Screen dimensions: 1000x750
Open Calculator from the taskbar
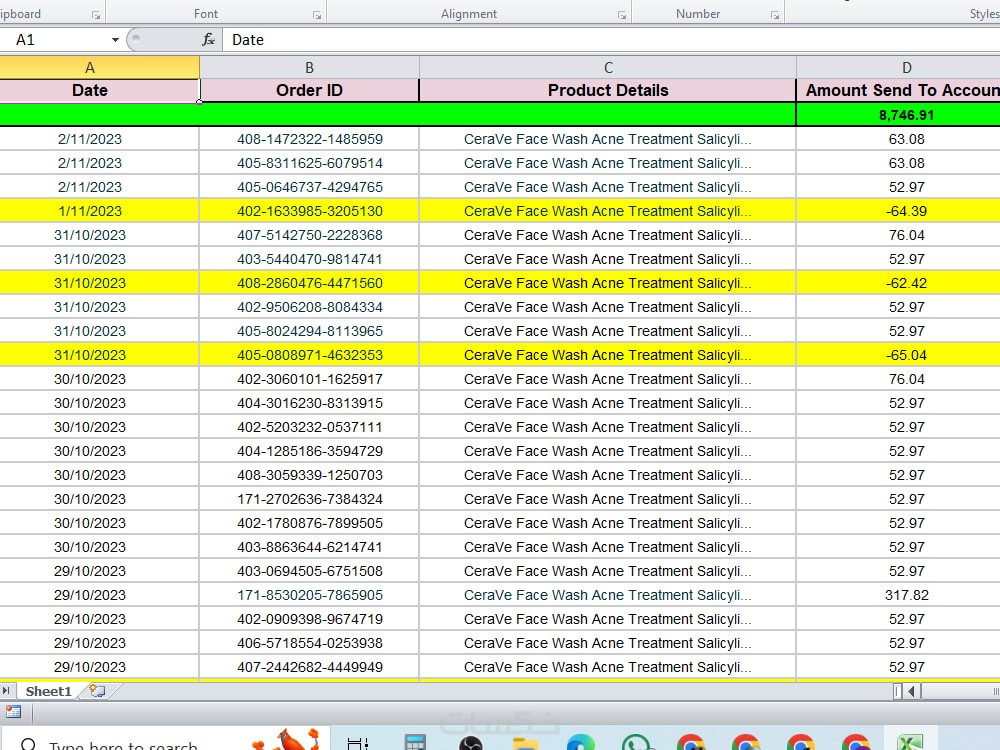pos(415,742)
